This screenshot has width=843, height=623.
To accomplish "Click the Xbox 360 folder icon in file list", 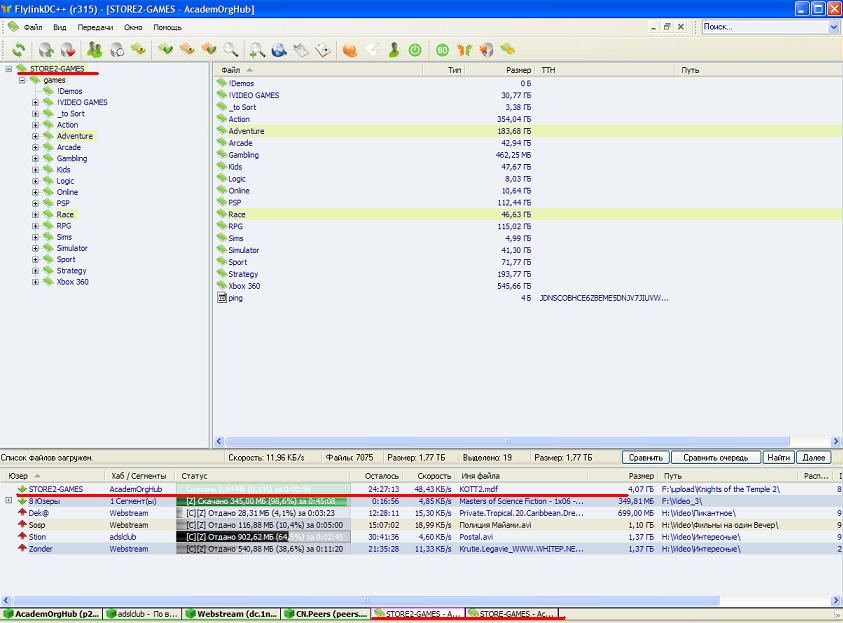I will (x=222, y=285).
